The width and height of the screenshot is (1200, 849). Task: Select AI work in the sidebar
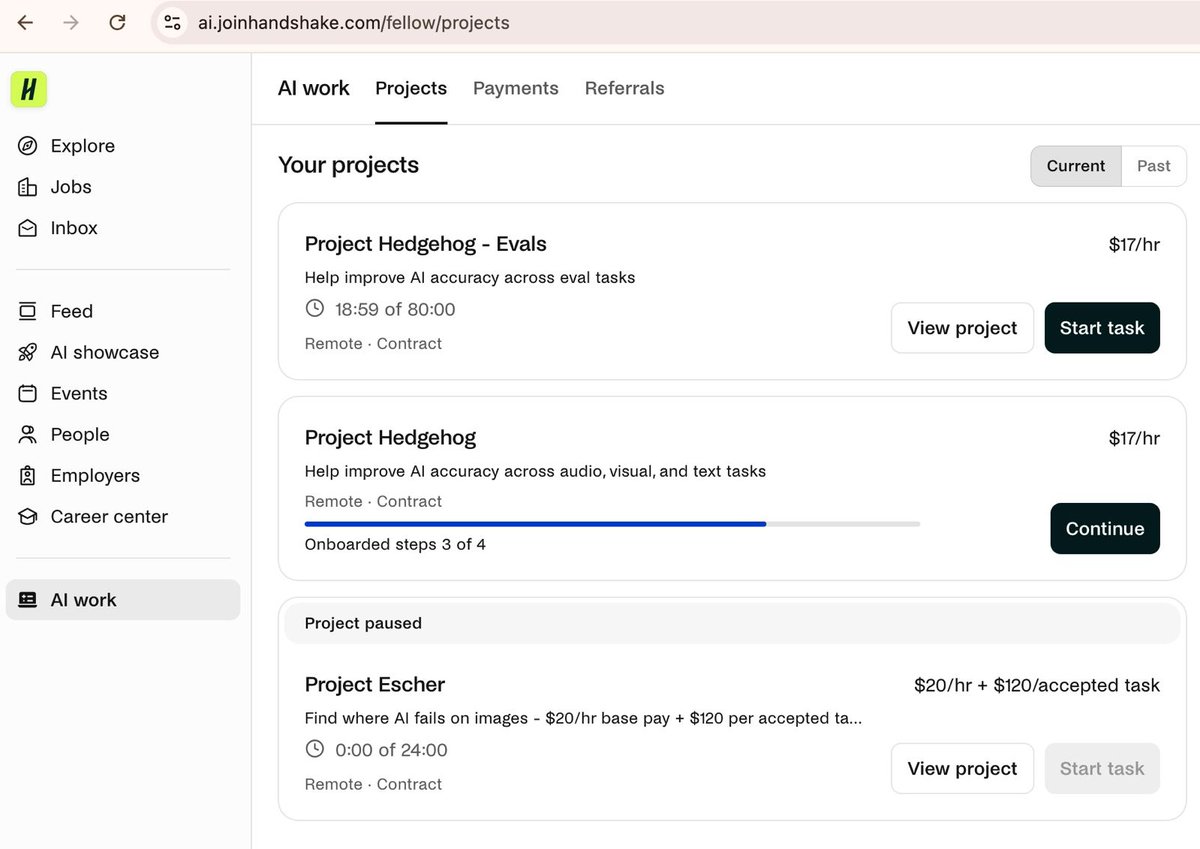123,600
